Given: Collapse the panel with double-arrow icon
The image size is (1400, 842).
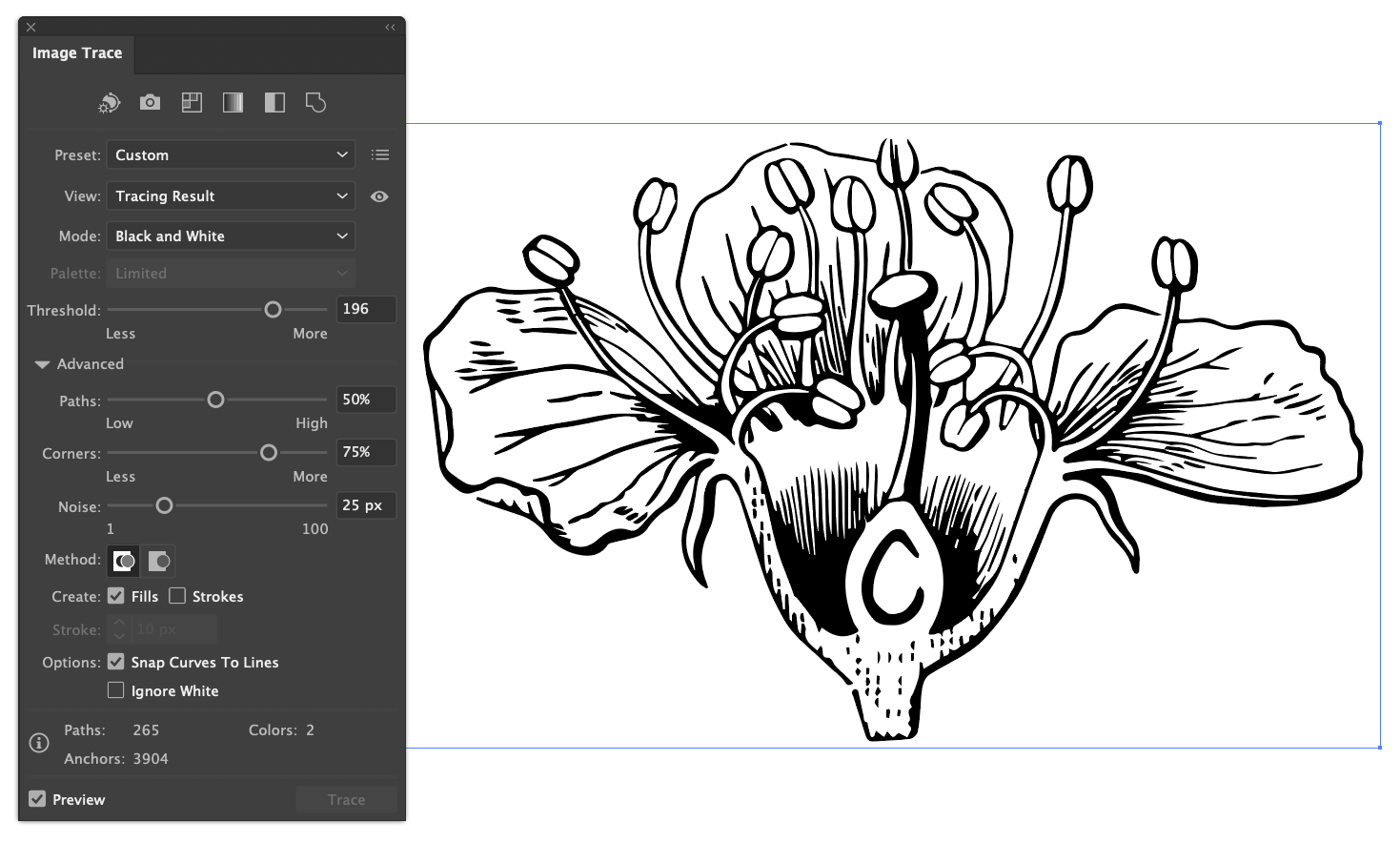Looking at the screenshot, I should pyautogui.click(x=390, y=27).
